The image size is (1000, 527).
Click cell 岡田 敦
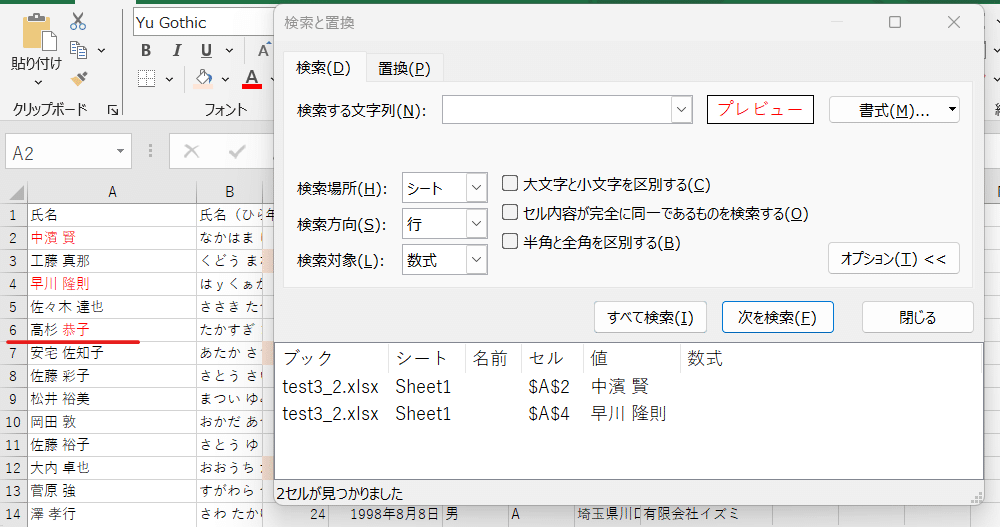[112, 422]
